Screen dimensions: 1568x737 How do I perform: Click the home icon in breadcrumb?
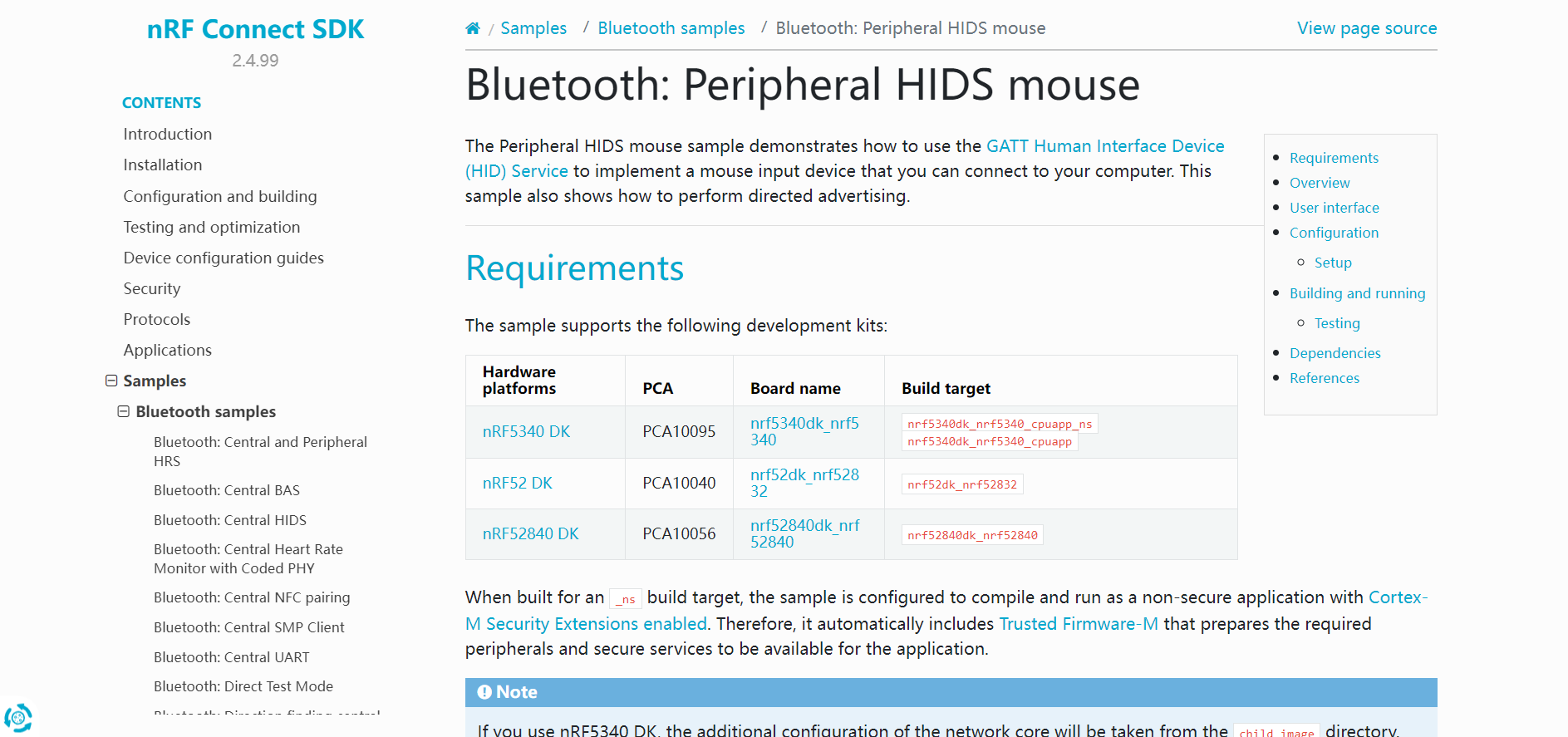[473, 28]
